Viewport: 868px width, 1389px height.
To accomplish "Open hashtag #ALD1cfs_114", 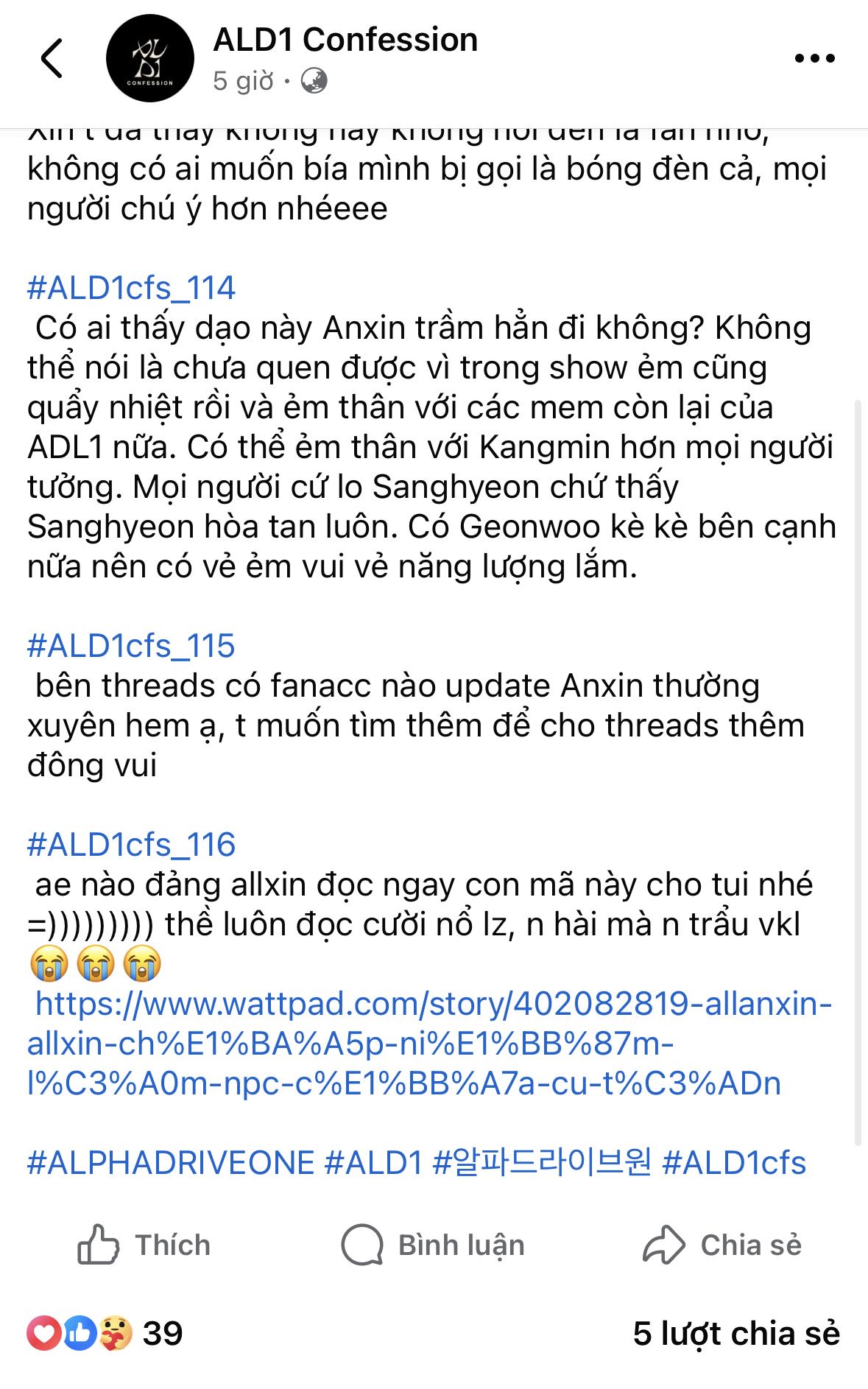I will [131, 288].
